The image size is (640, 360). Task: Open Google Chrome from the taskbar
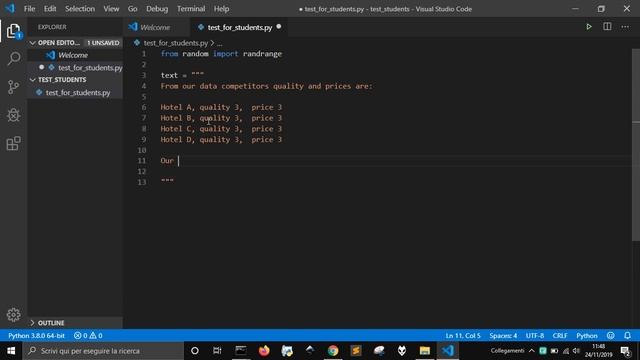[333, 351]
